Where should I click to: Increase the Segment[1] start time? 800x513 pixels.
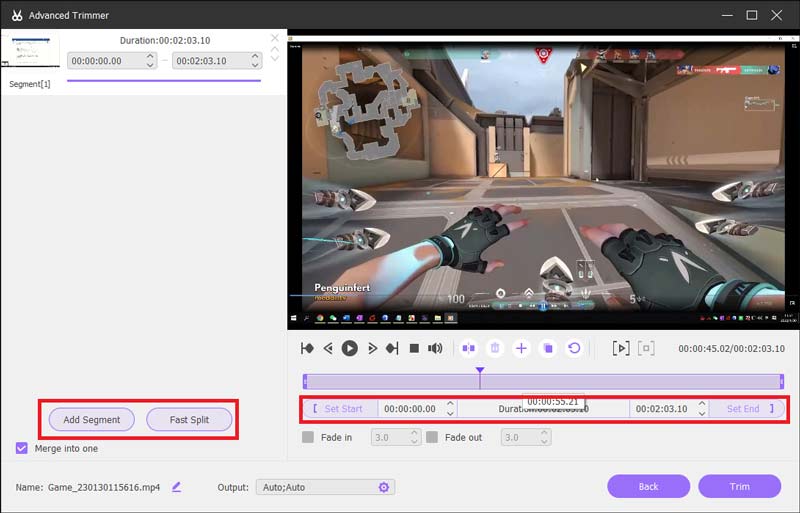[x=150, y=57]
